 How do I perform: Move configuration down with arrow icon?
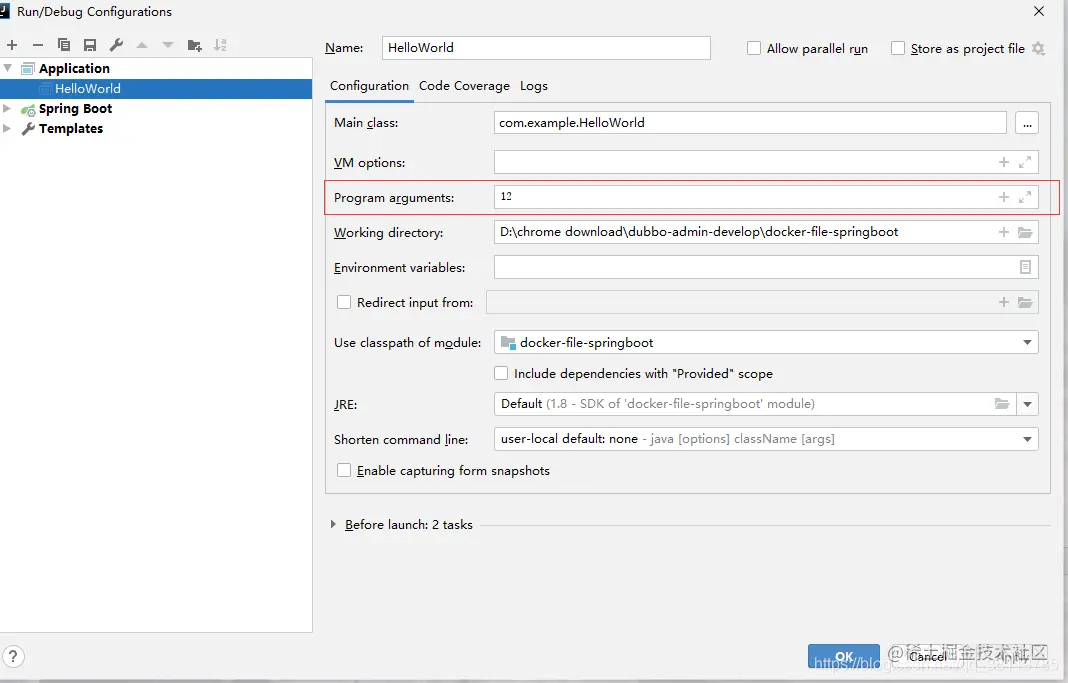[168, 45]
